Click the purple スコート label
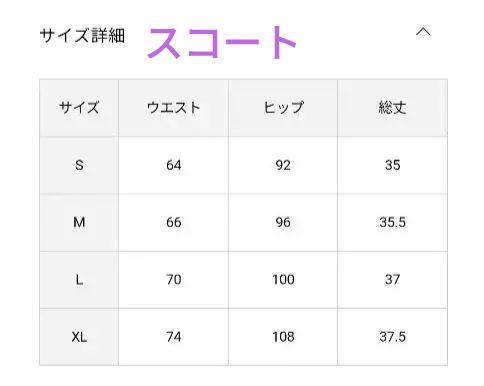 coord(222,43)
